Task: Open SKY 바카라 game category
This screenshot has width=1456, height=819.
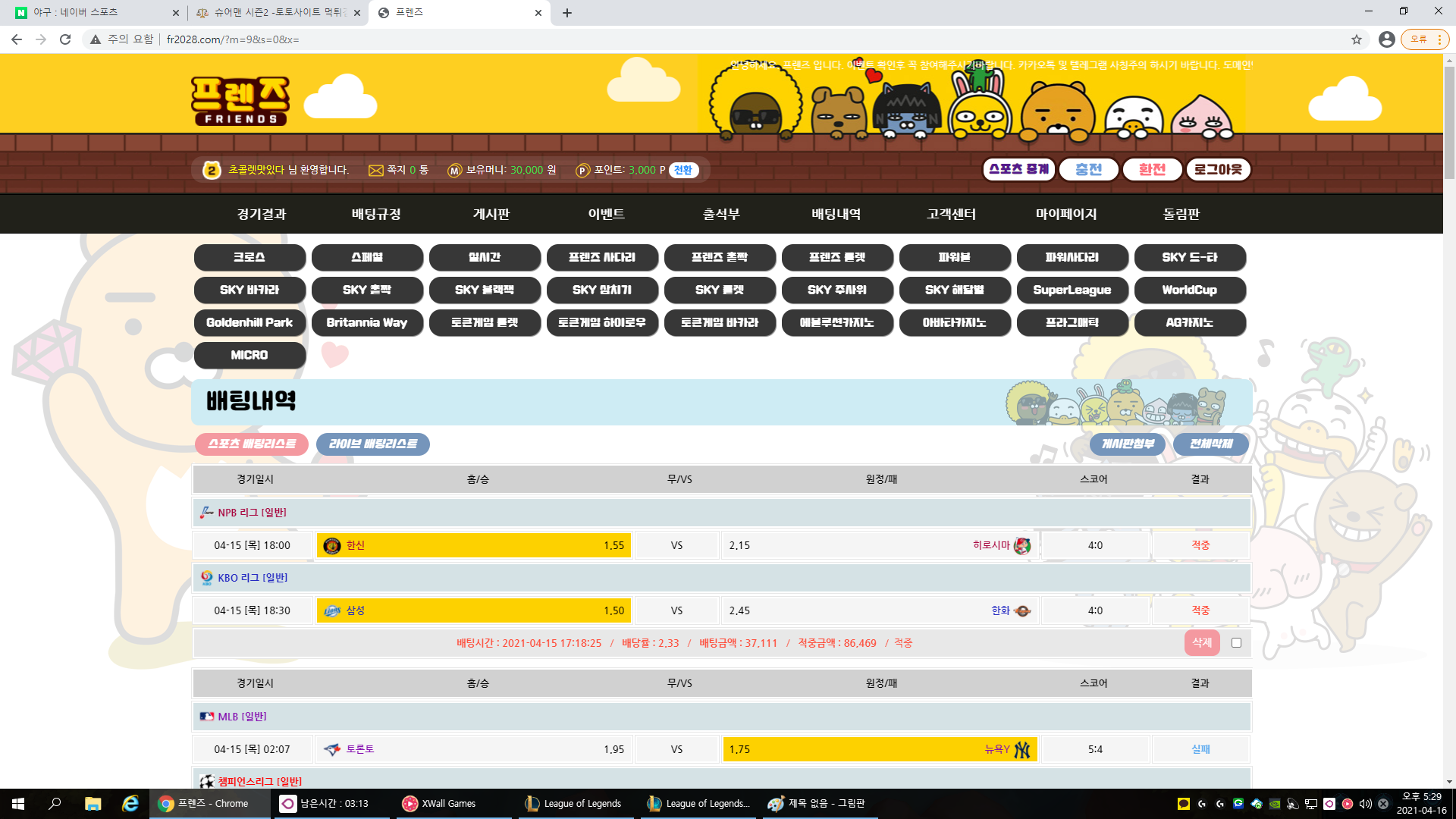Action: click(x=249, y=290)
